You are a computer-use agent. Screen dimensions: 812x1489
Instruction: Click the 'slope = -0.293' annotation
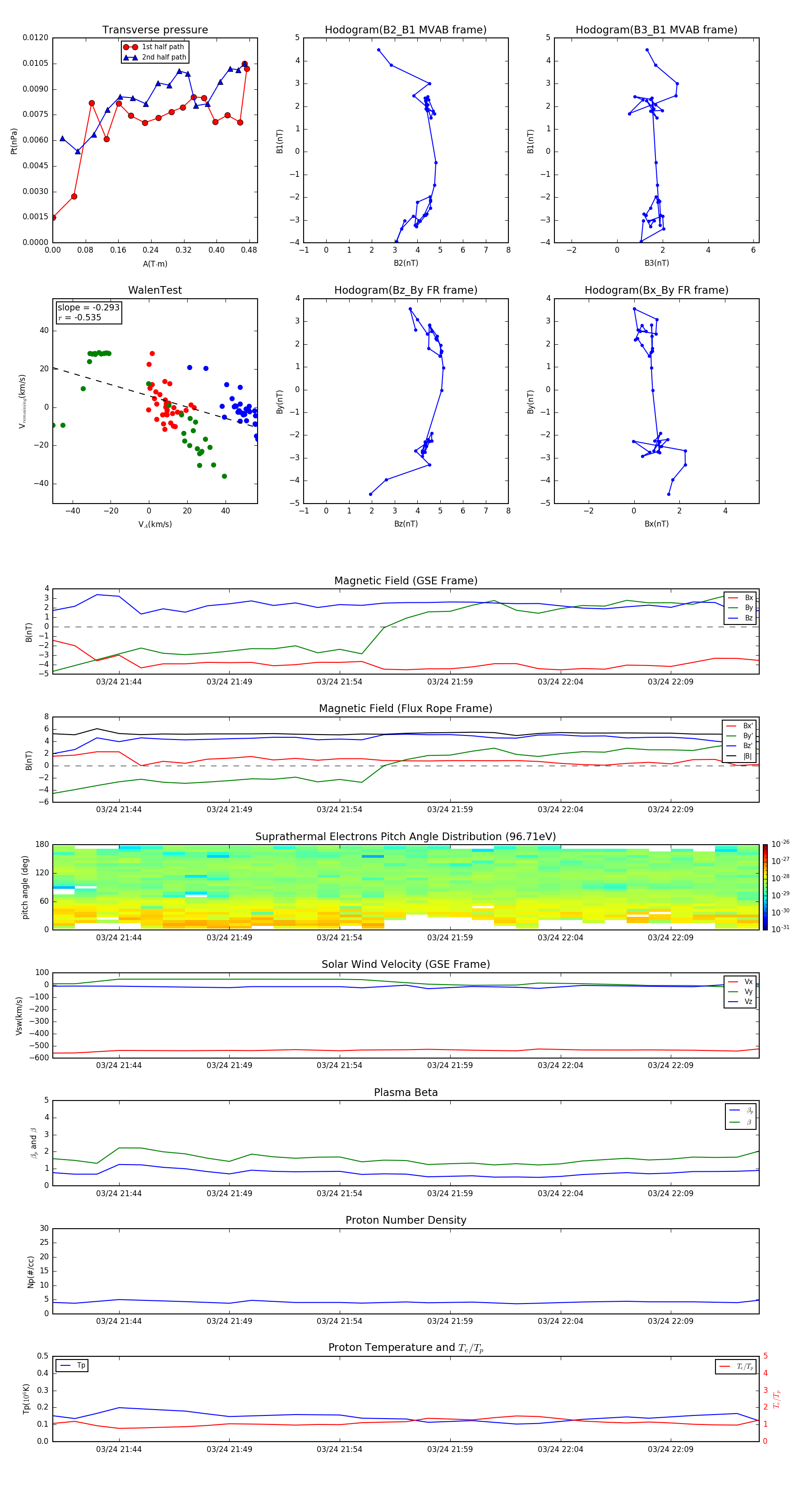pos(88,308)
